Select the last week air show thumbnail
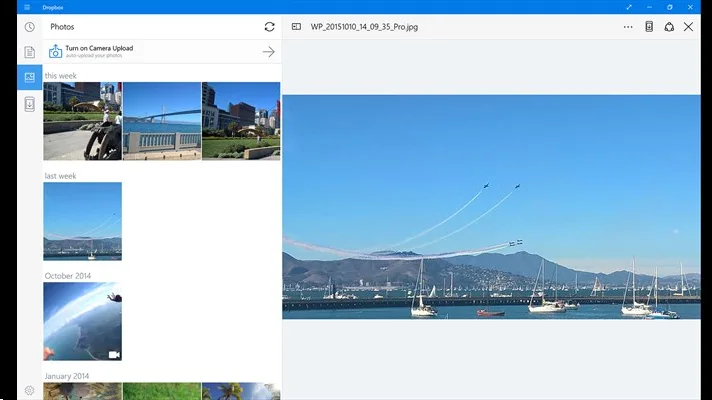Image resolution: width=712 pixels, height=400 pixels. 83,222
